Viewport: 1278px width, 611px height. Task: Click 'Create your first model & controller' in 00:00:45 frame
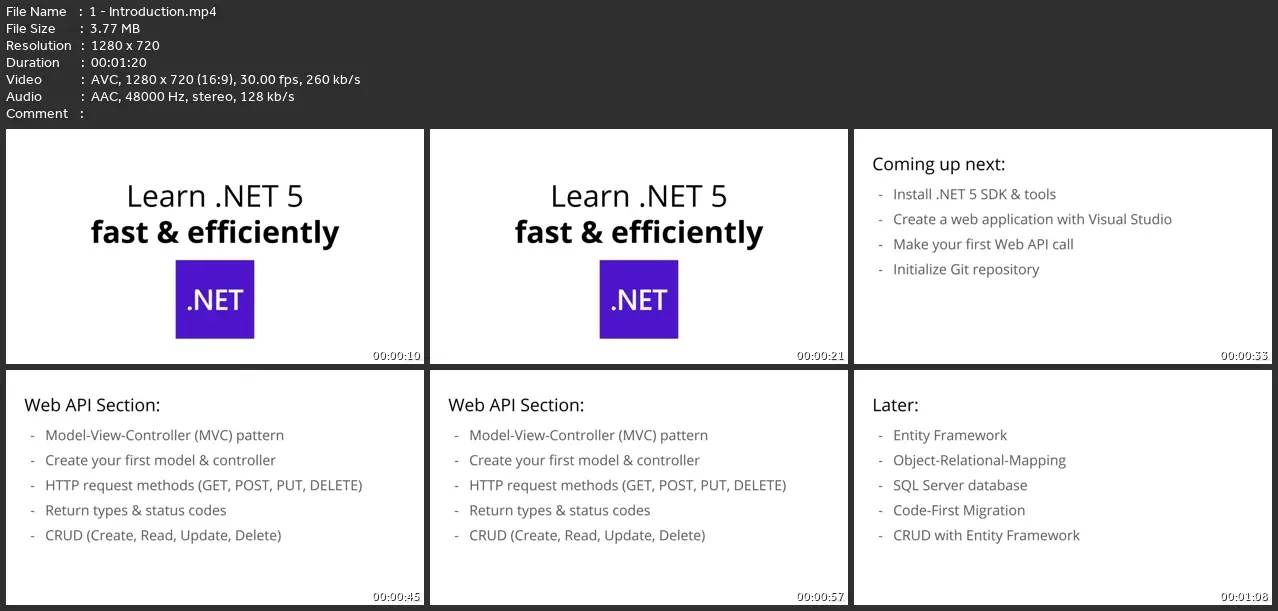(160, 460)
